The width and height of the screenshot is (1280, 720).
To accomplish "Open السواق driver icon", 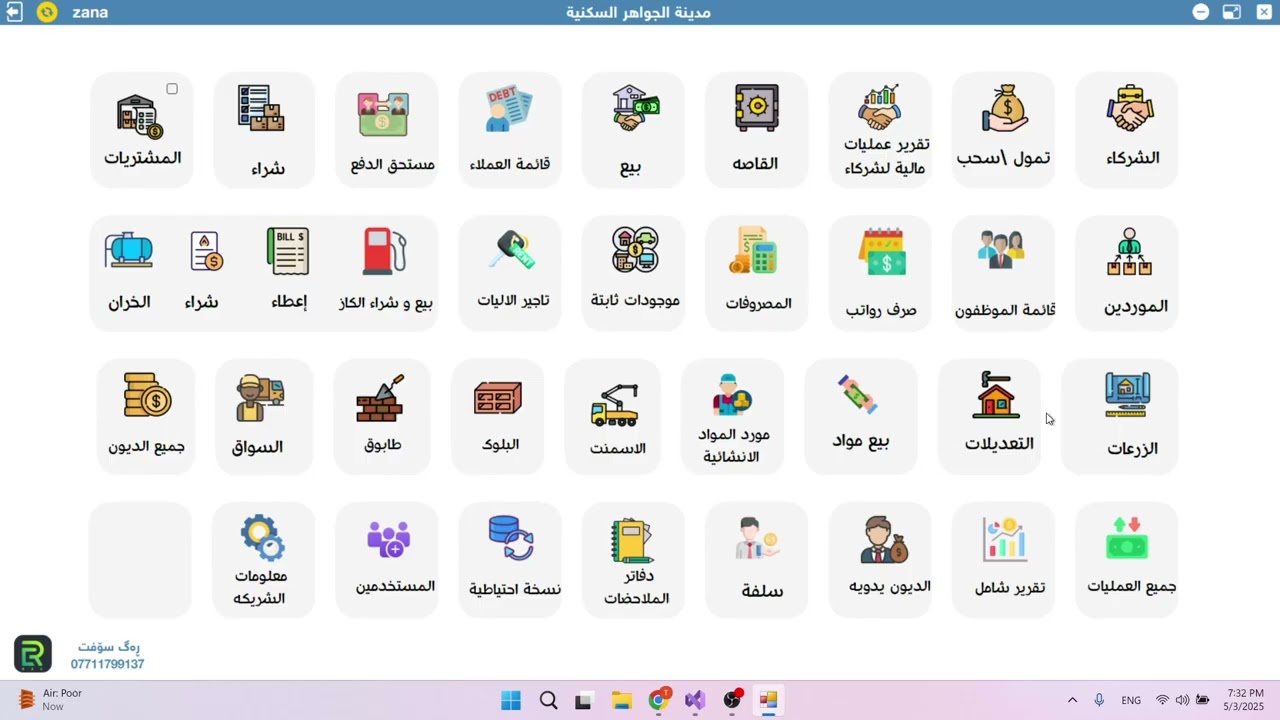I will 260,399.
